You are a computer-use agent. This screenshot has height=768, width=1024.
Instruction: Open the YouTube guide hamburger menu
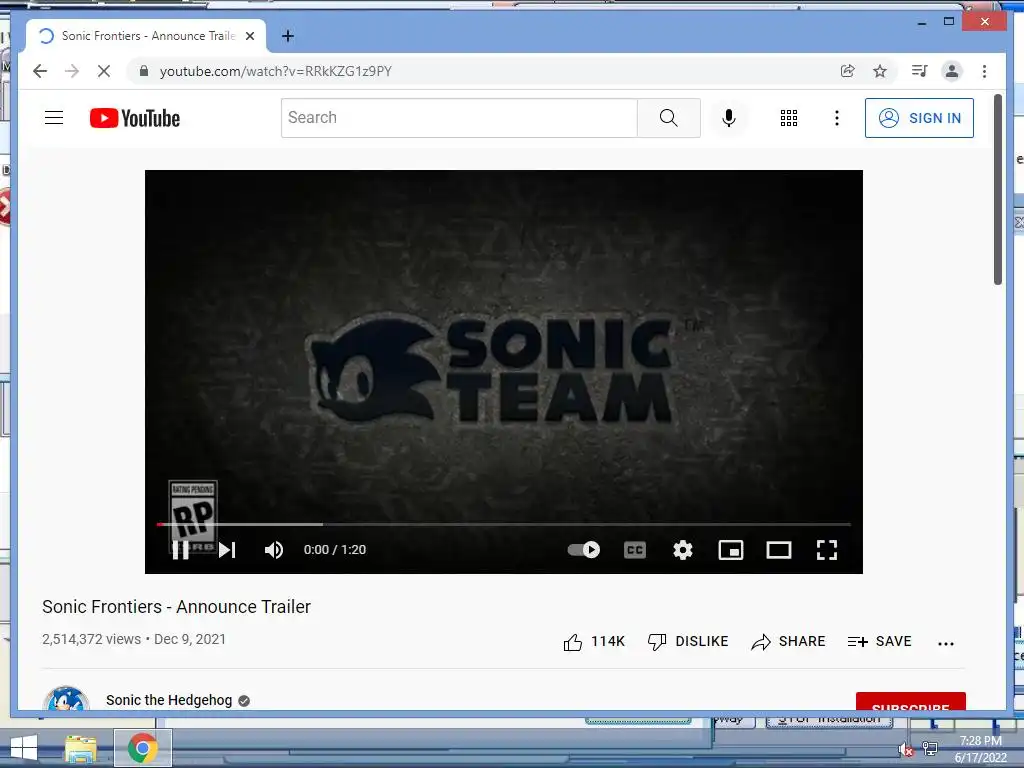click(54, 118)
